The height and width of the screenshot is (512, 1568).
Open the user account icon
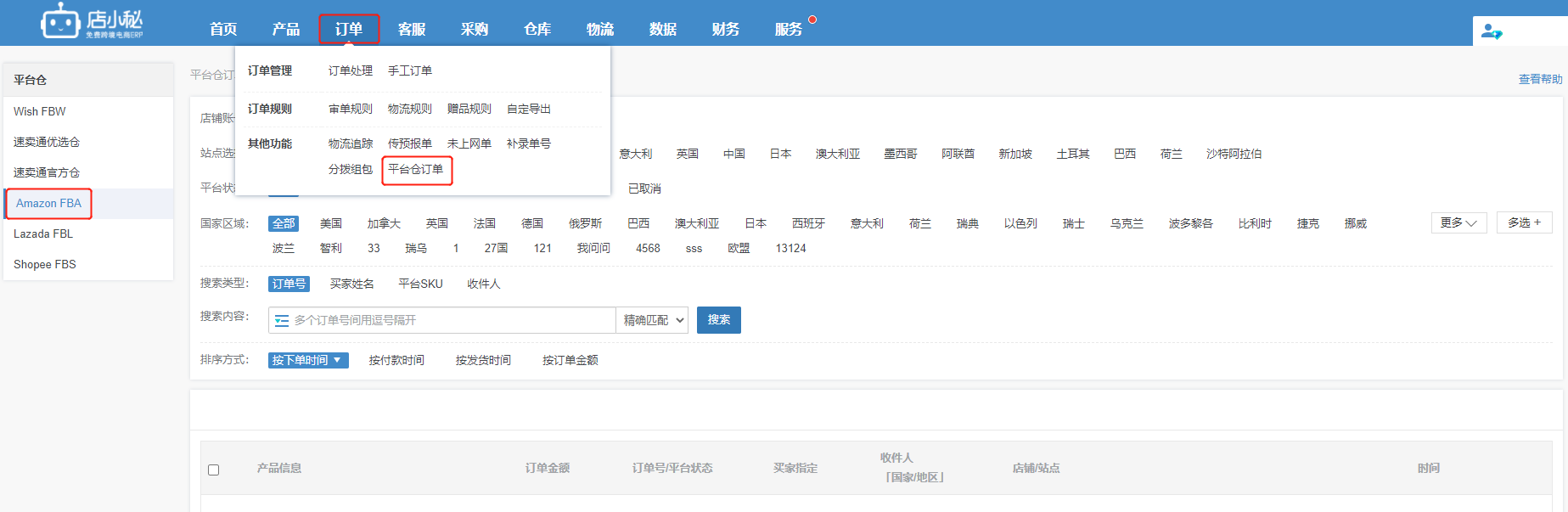(1492, 31)
